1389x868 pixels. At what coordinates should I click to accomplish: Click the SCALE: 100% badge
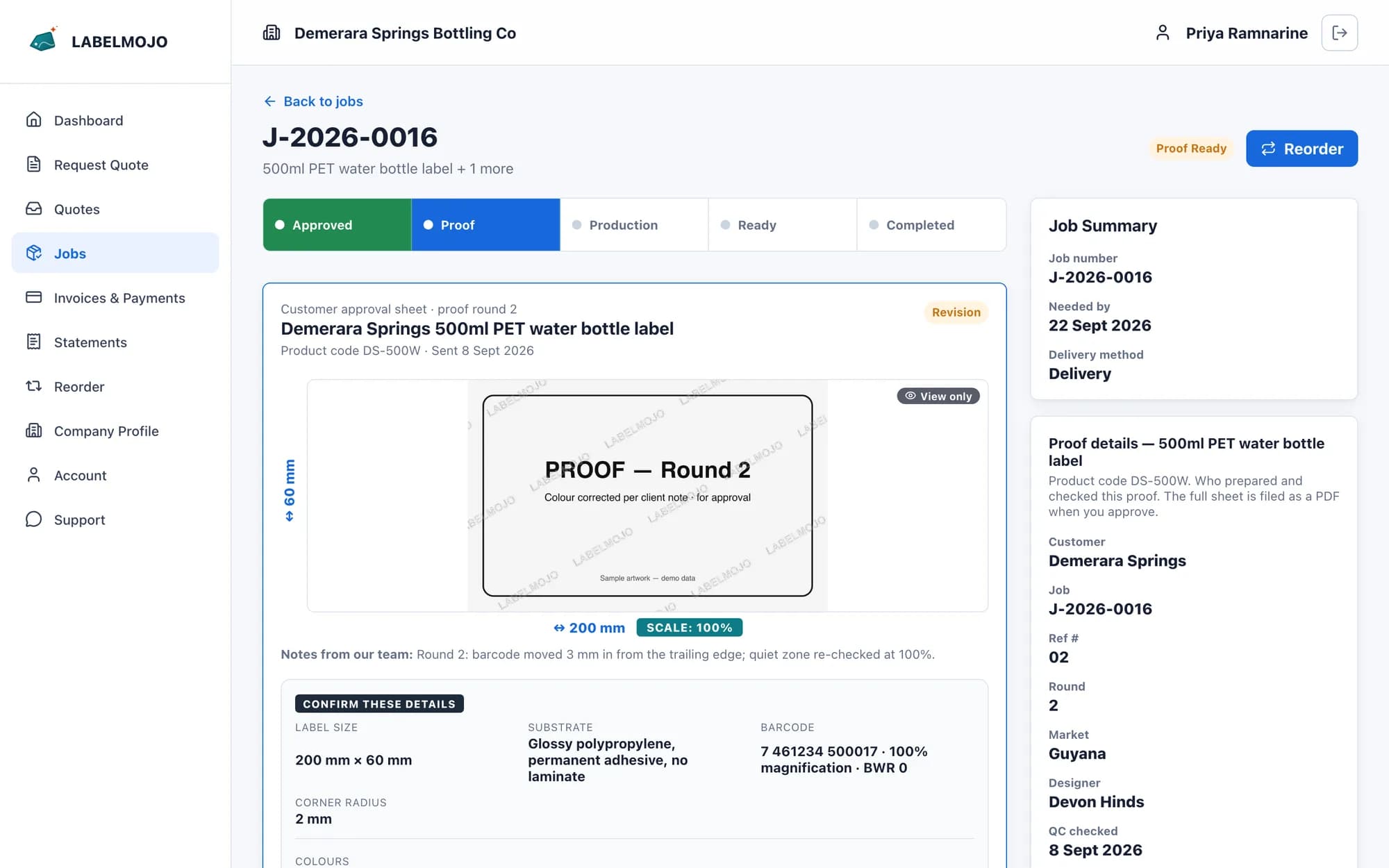689,628
